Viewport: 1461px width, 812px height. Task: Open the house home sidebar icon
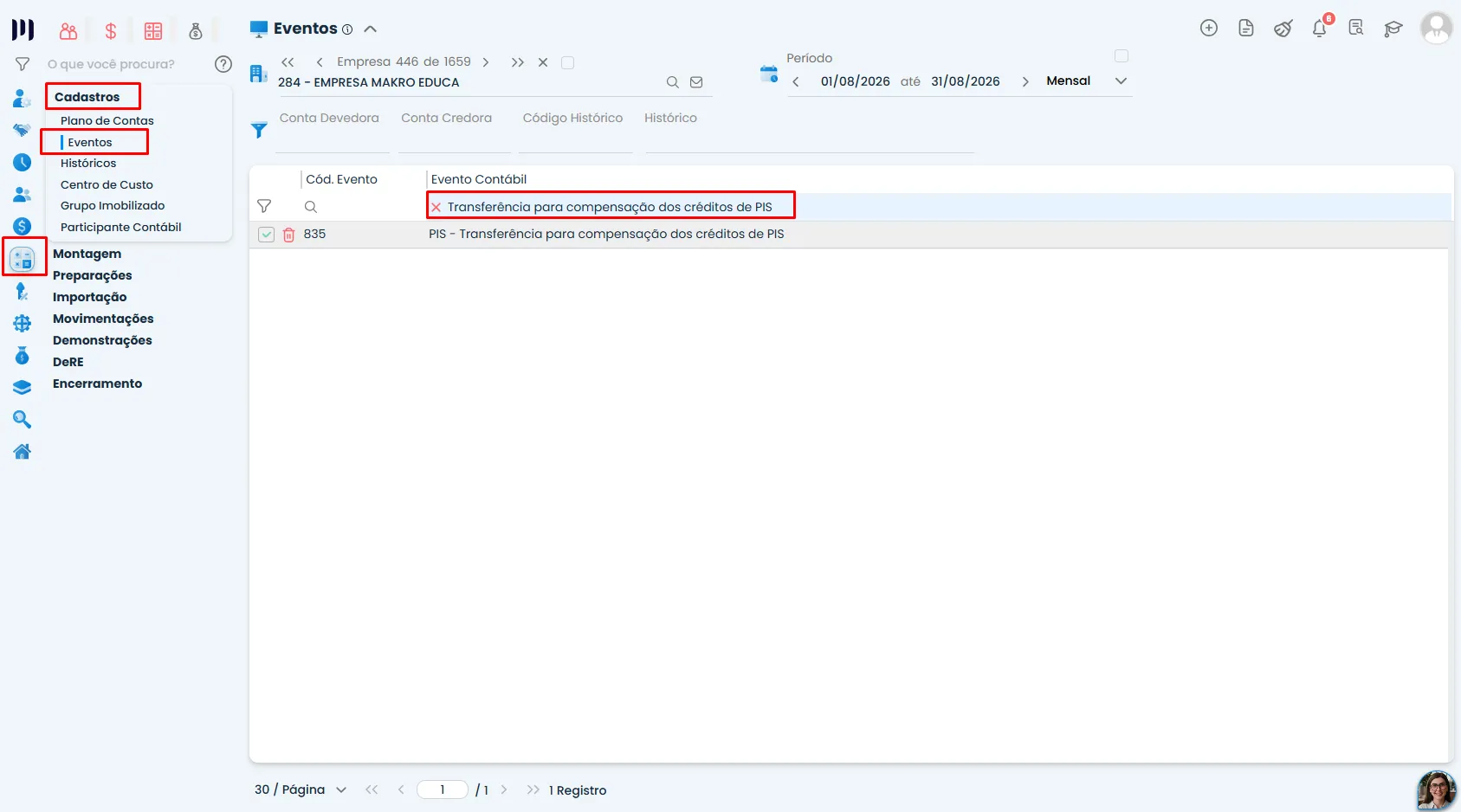(x=23, y=451)
